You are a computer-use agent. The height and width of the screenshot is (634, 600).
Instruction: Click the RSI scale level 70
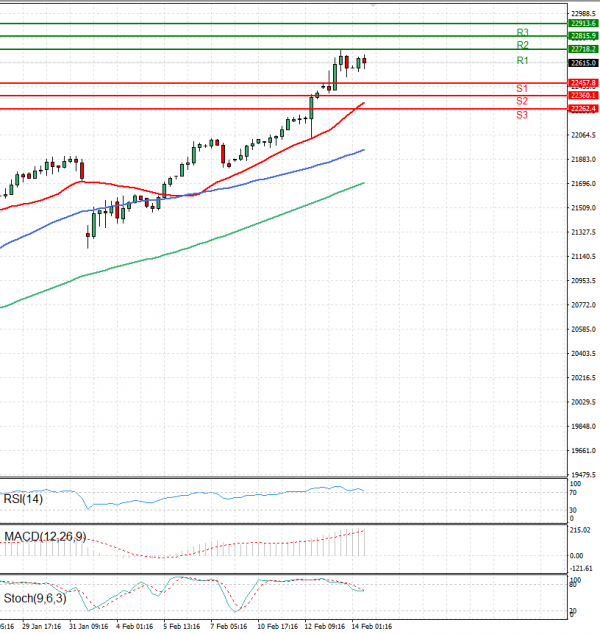point(573,493)
